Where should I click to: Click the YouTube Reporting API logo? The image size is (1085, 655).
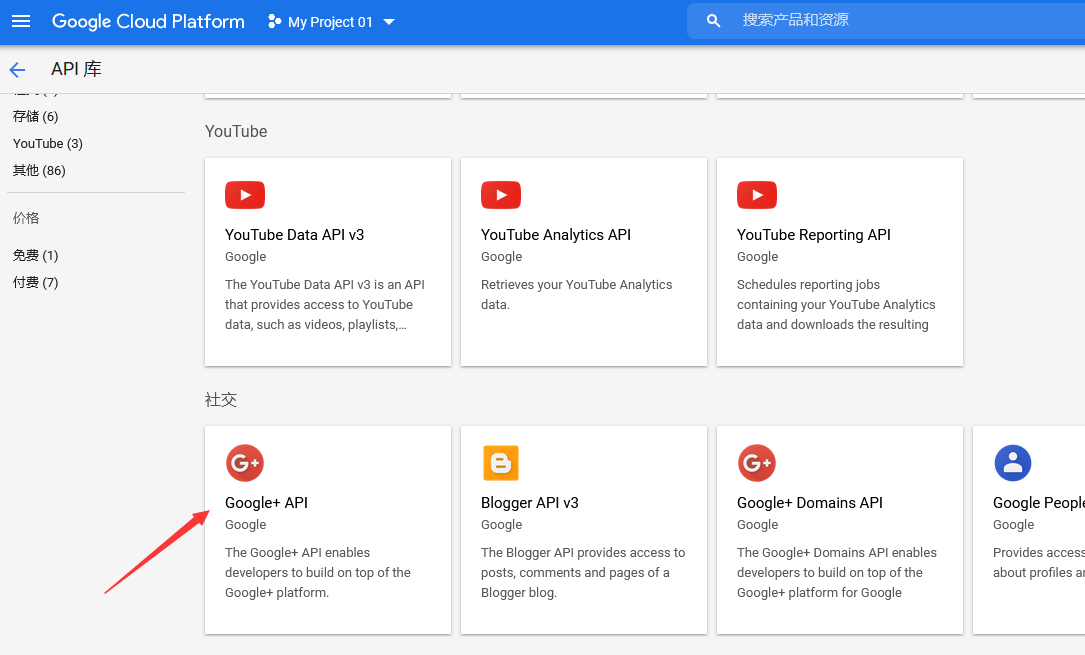(x=757, y=195)
